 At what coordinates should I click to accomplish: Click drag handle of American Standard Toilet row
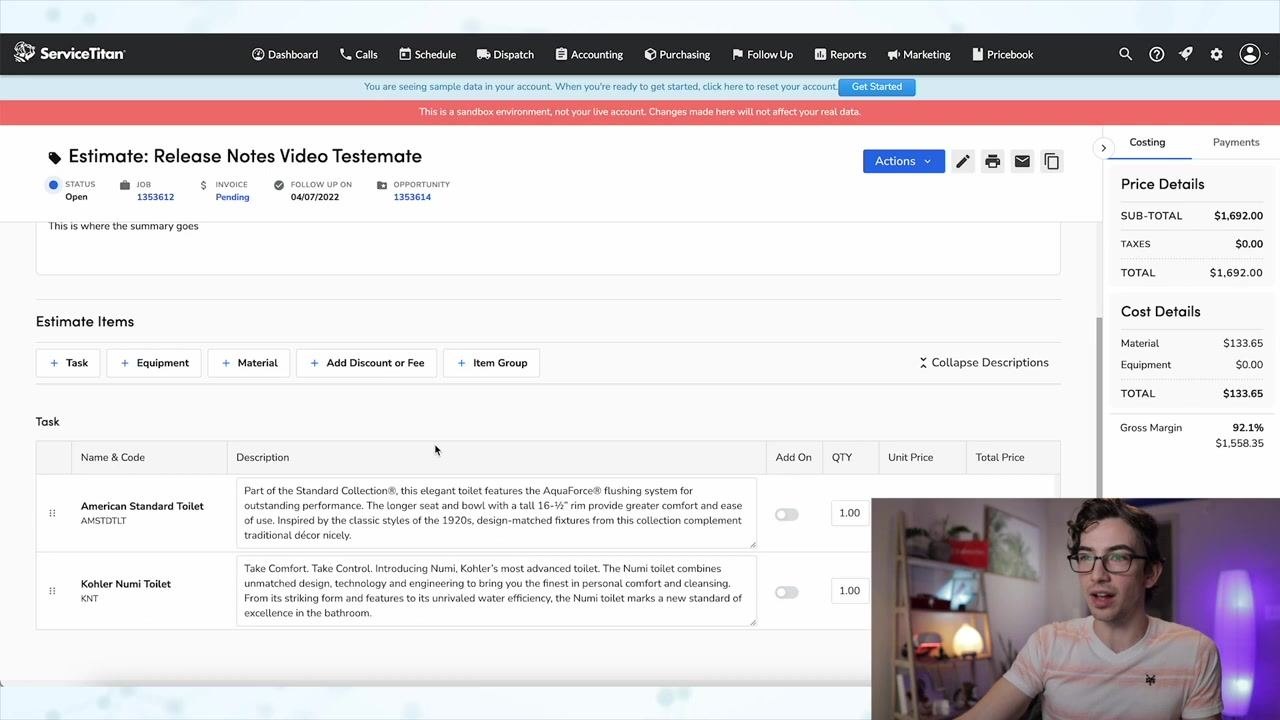[x=52, y=513]
